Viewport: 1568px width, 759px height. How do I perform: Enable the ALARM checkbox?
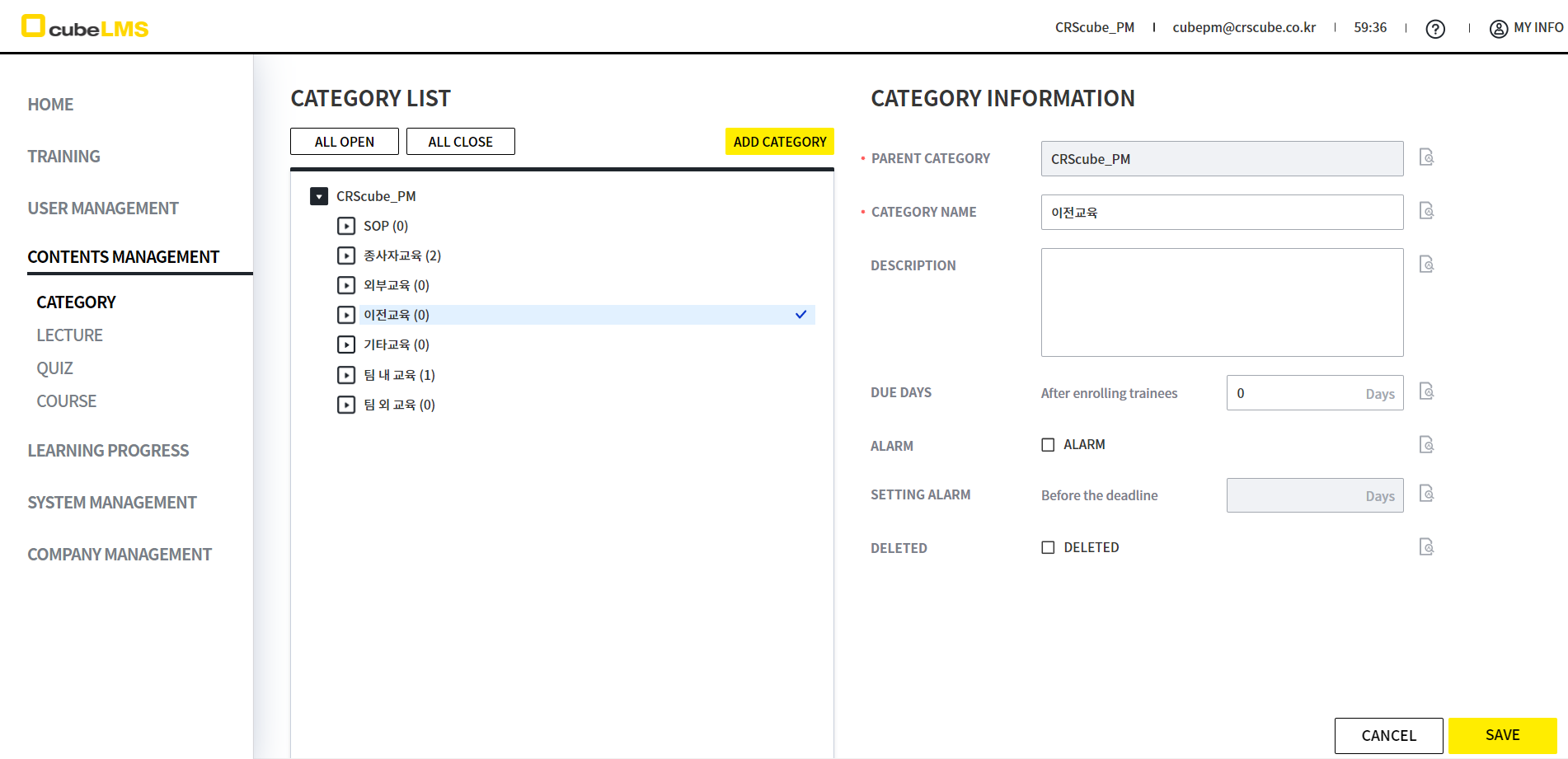[1048, 445]
